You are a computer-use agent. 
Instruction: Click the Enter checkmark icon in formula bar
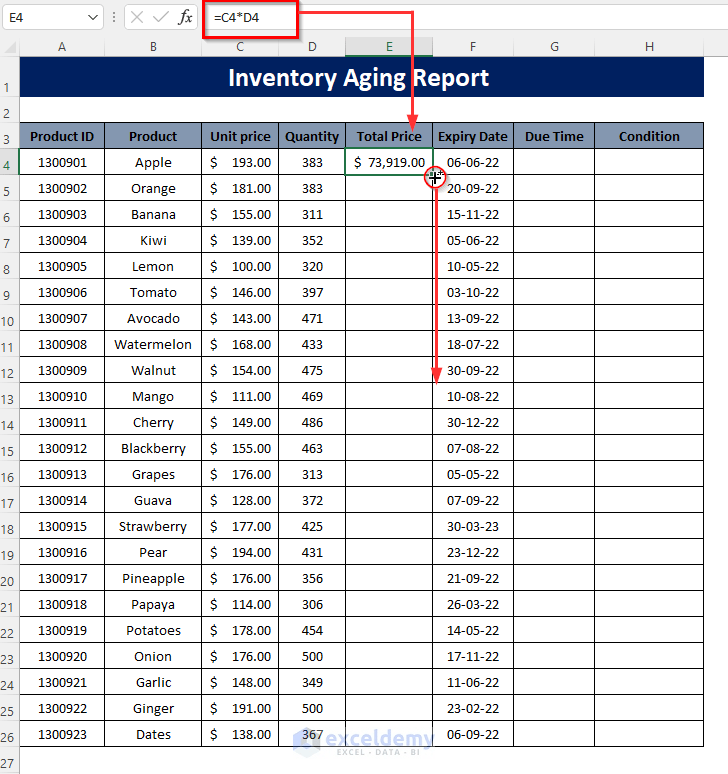[160, 18]
